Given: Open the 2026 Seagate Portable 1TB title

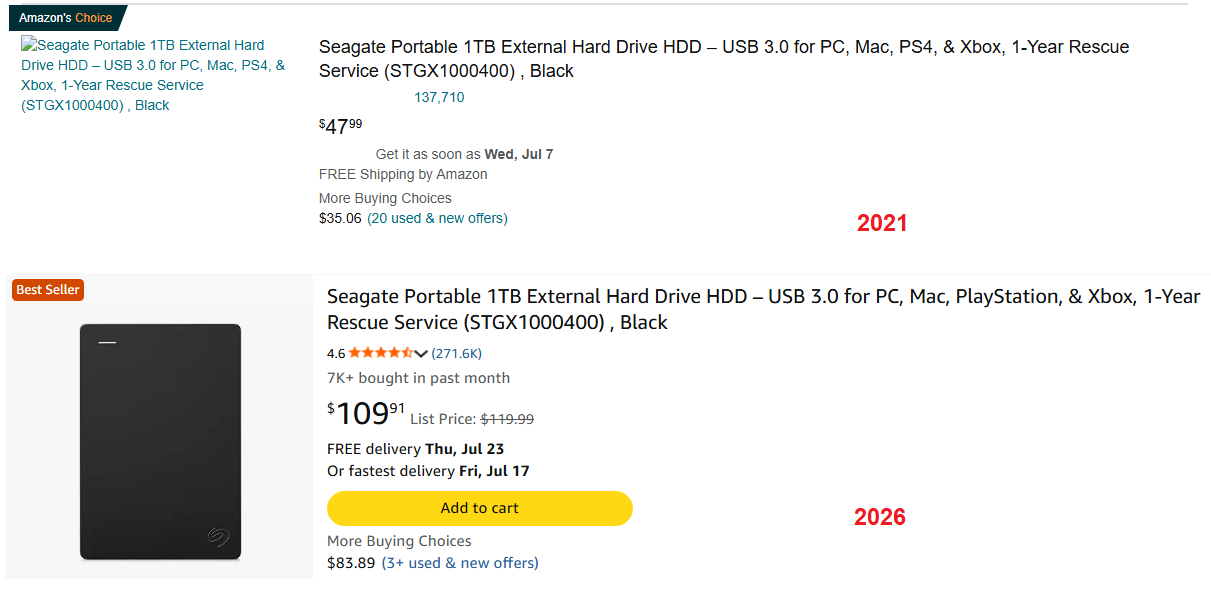Looking at the screenshot, I should coord(763,309).
